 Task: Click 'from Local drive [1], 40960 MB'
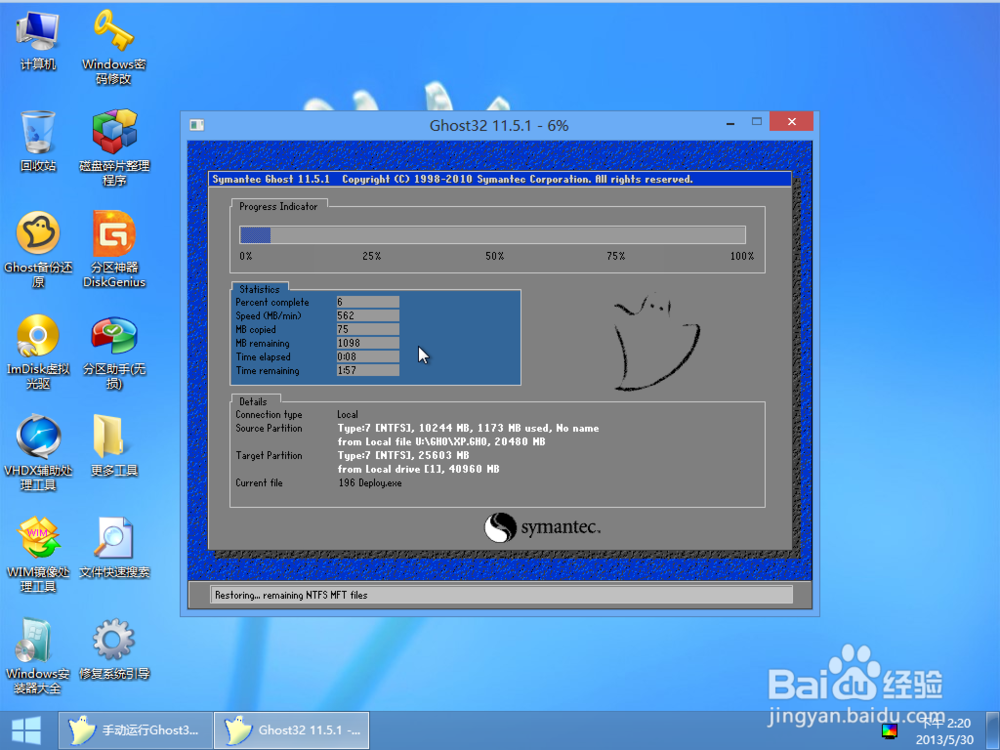click(x=418, y=469)
